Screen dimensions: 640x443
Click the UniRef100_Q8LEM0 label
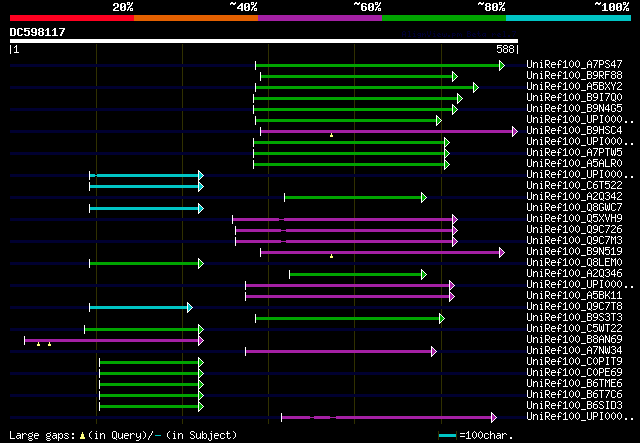click(574, 263)
